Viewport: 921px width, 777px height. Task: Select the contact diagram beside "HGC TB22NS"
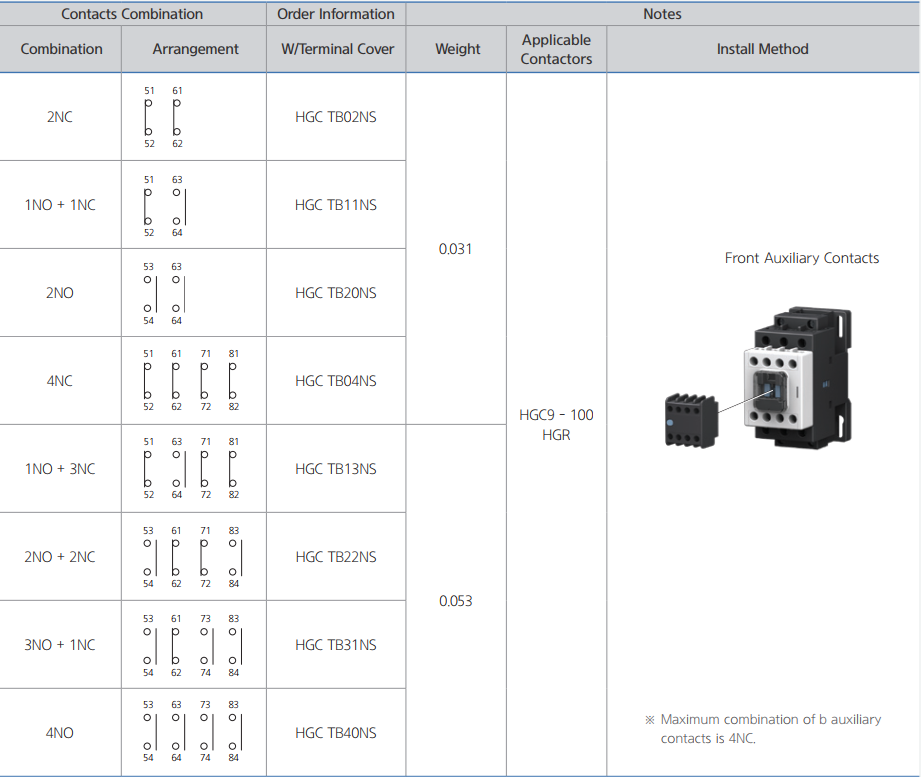point(191,557)
